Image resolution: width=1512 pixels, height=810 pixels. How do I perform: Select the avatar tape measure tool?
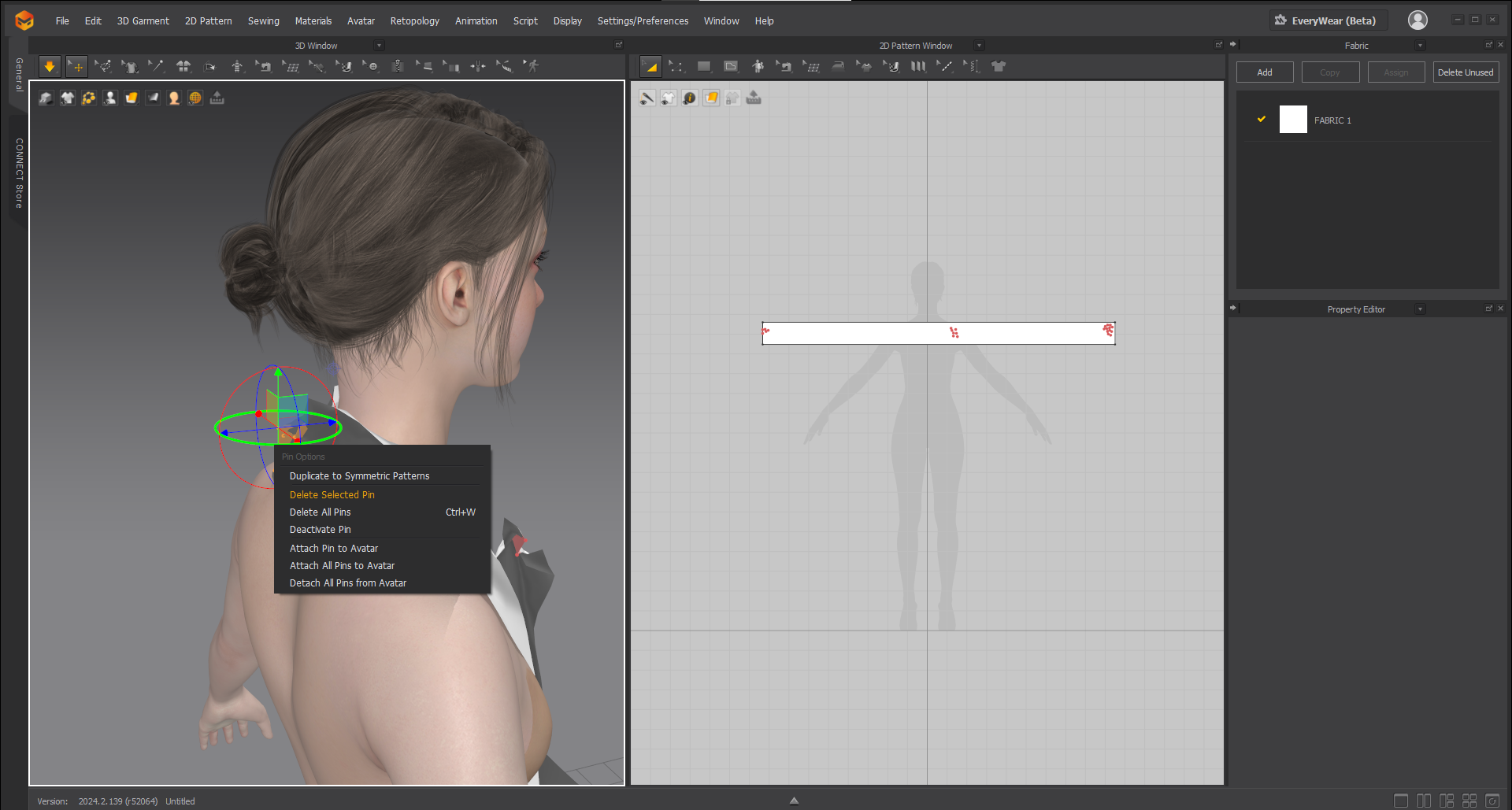(x=505, y=67)
